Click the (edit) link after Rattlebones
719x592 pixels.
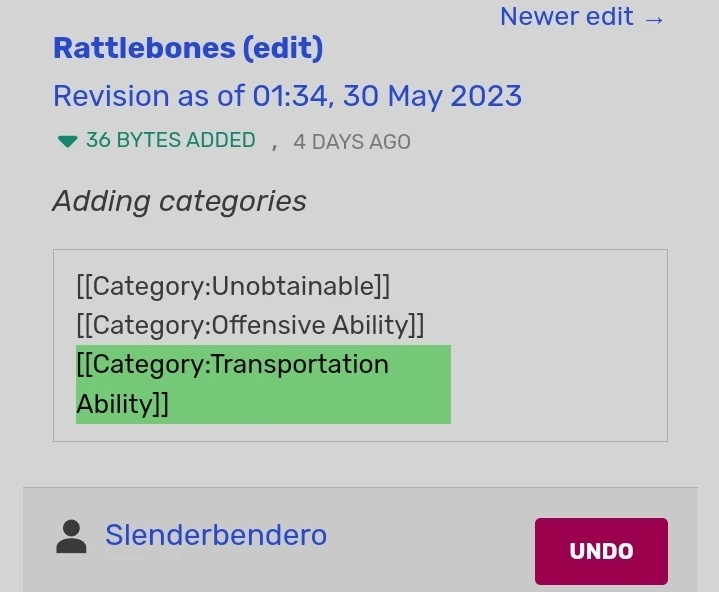point(283,48)
